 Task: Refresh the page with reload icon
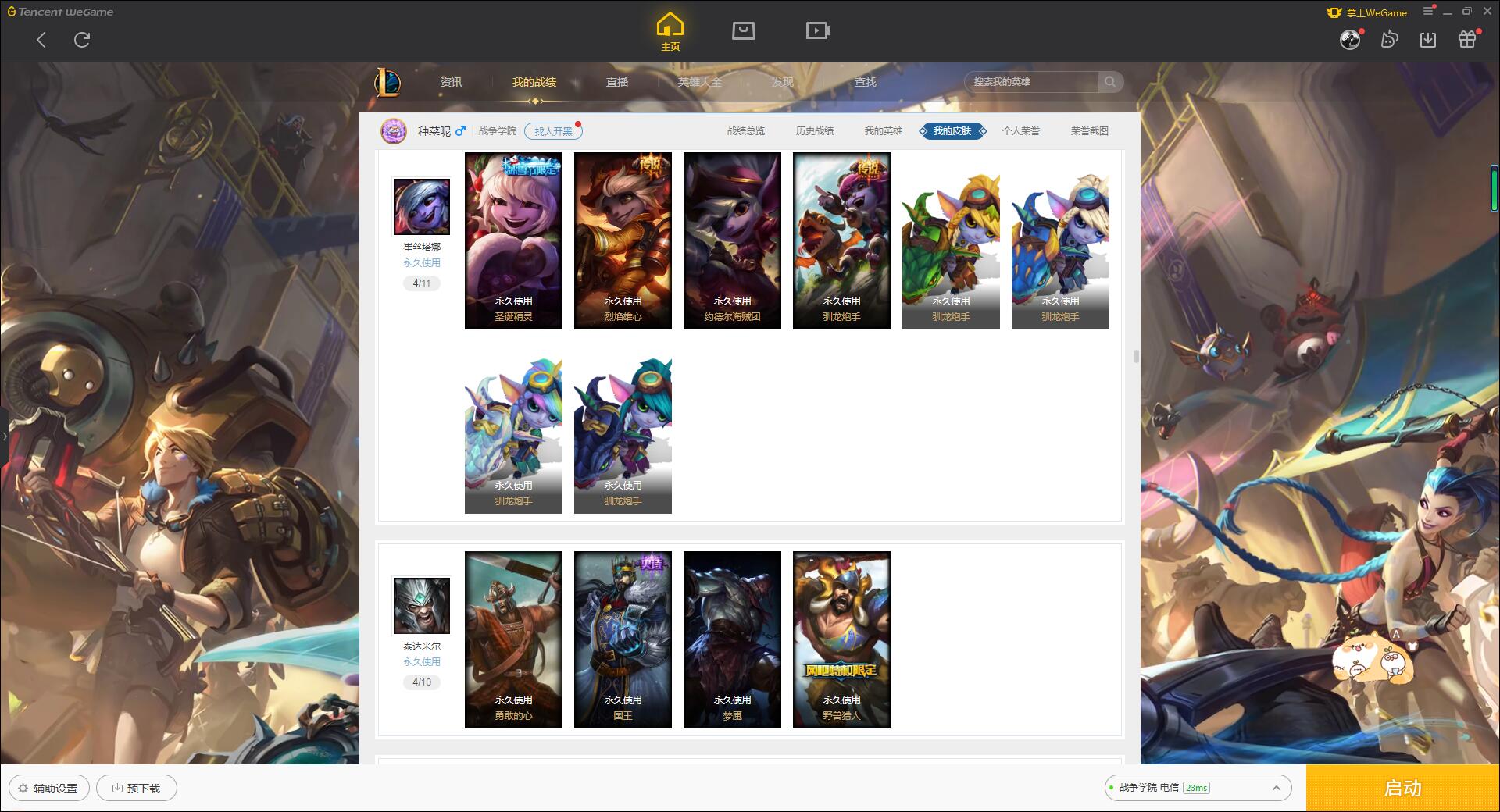click(x=82, y=40)
